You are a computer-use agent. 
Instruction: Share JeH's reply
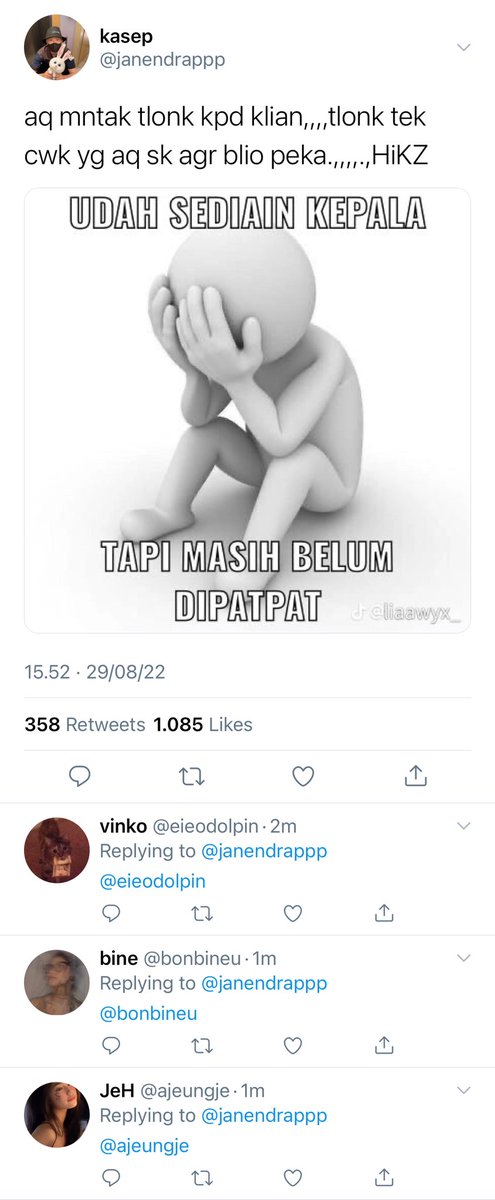tap(383, 1178)
